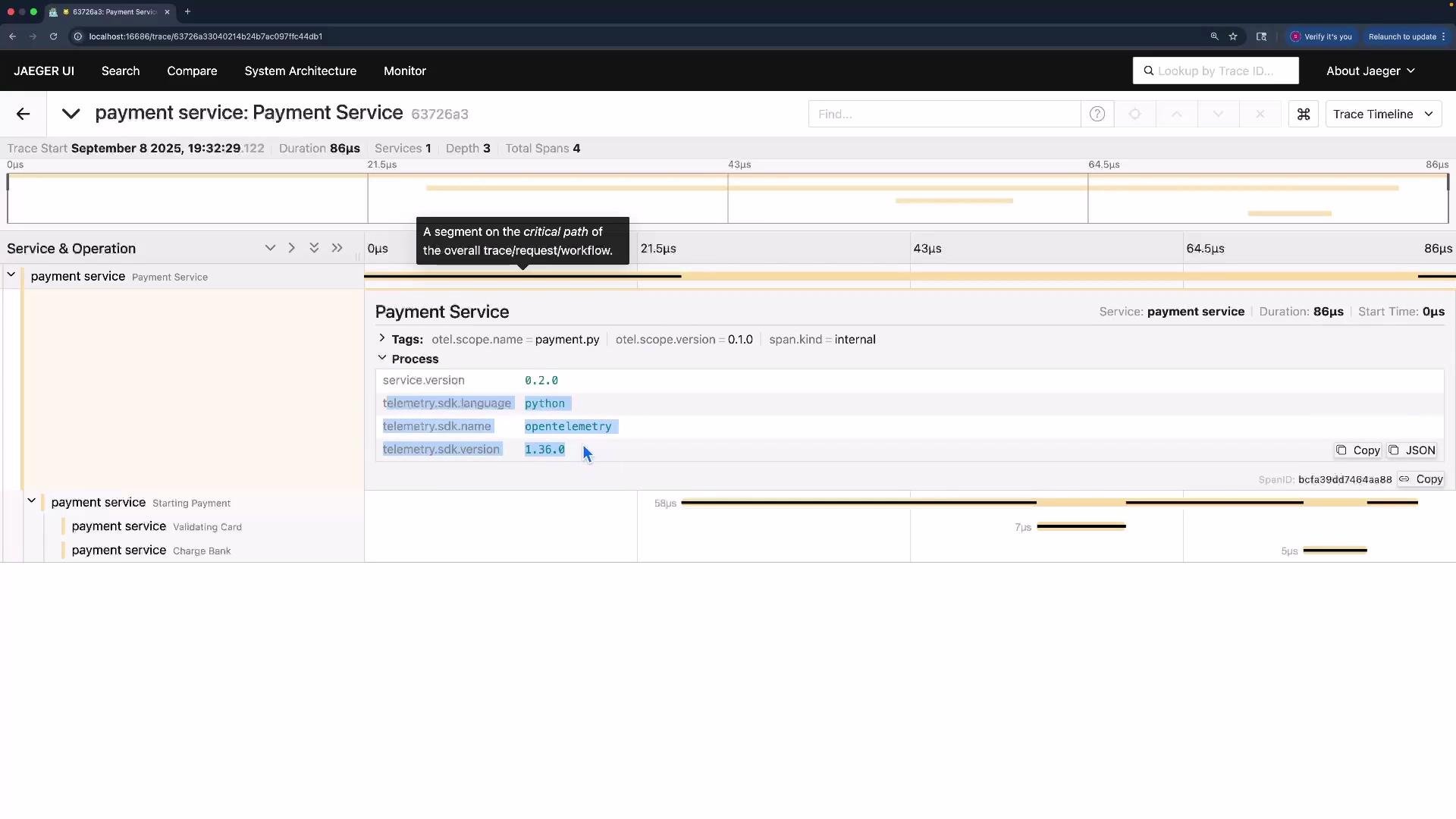Click the opentelemetry sdk name value
This screenshot has width=1456, height=819.
tap(568, 427)
